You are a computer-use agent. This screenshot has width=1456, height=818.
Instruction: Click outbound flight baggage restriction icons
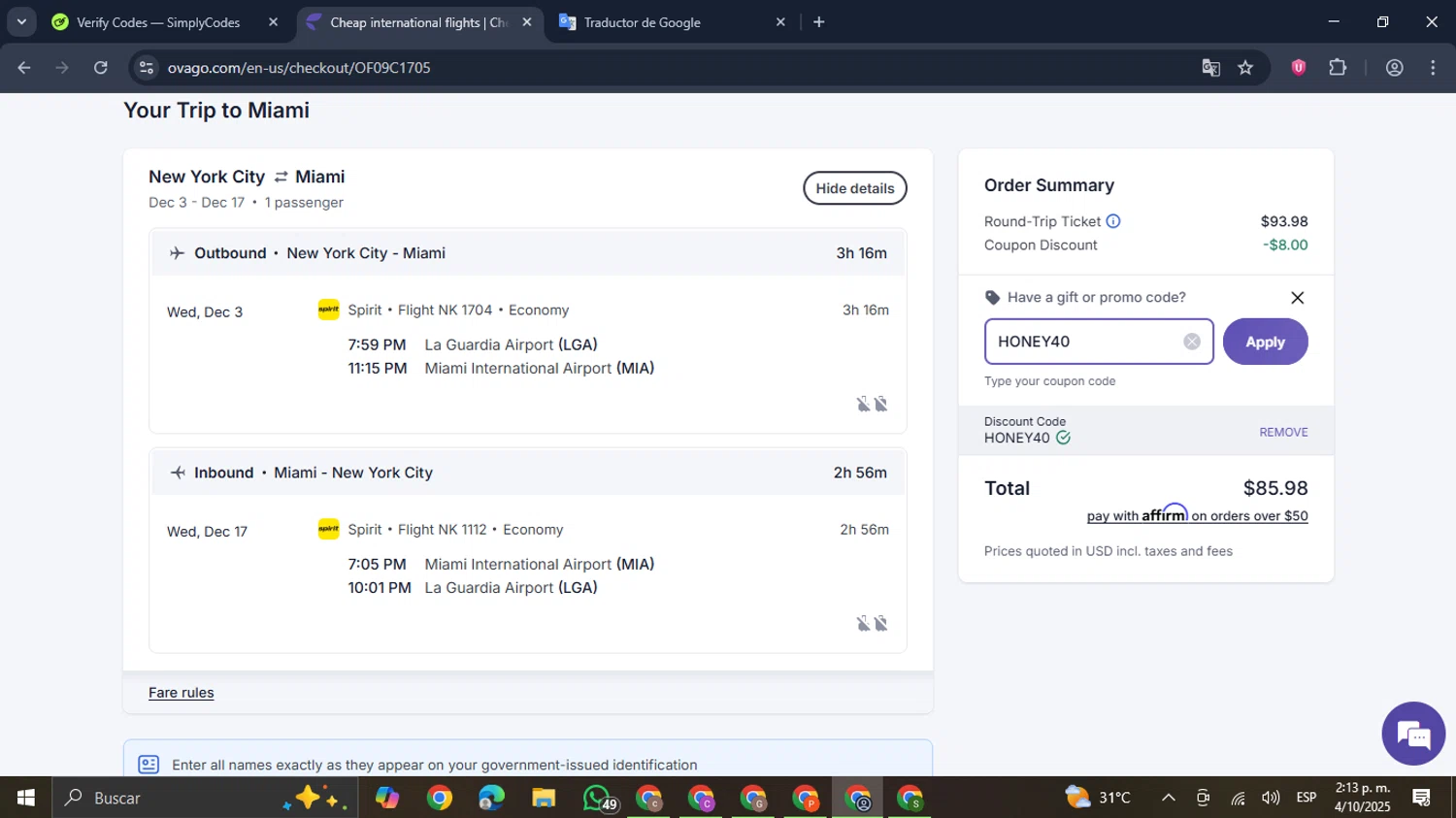pos(872,404)
